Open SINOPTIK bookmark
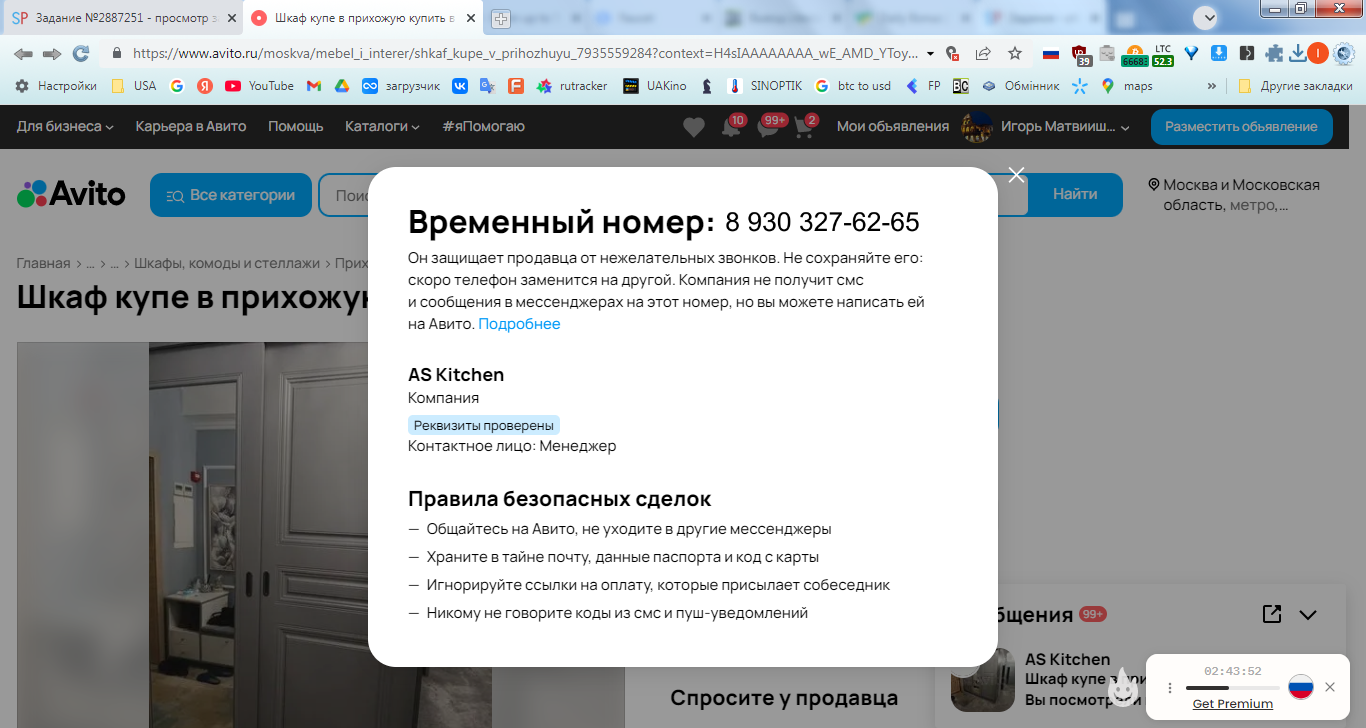The image size is (1366, 728). point(765,86)
